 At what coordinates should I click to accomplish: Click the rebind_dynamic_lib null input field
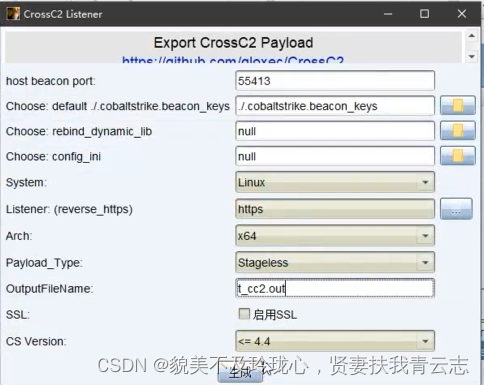335,131
